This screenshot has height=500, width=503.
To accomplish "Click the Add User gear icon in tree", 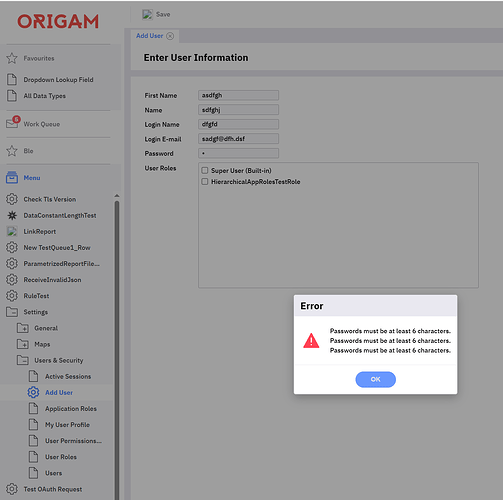I will [33, 392].
